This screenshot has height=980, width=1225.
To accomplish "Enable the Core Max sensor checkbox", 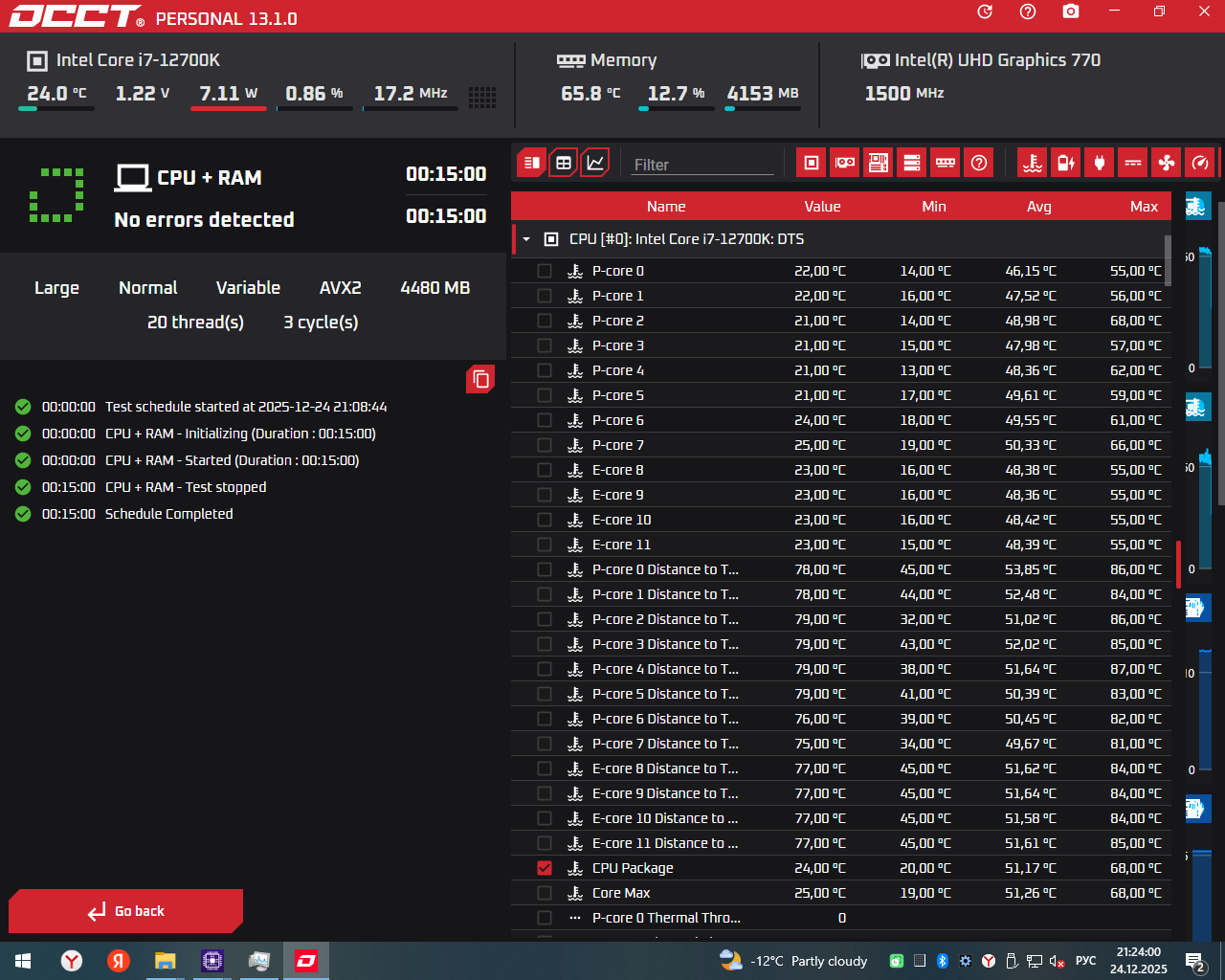I will [x=545, y=893].
